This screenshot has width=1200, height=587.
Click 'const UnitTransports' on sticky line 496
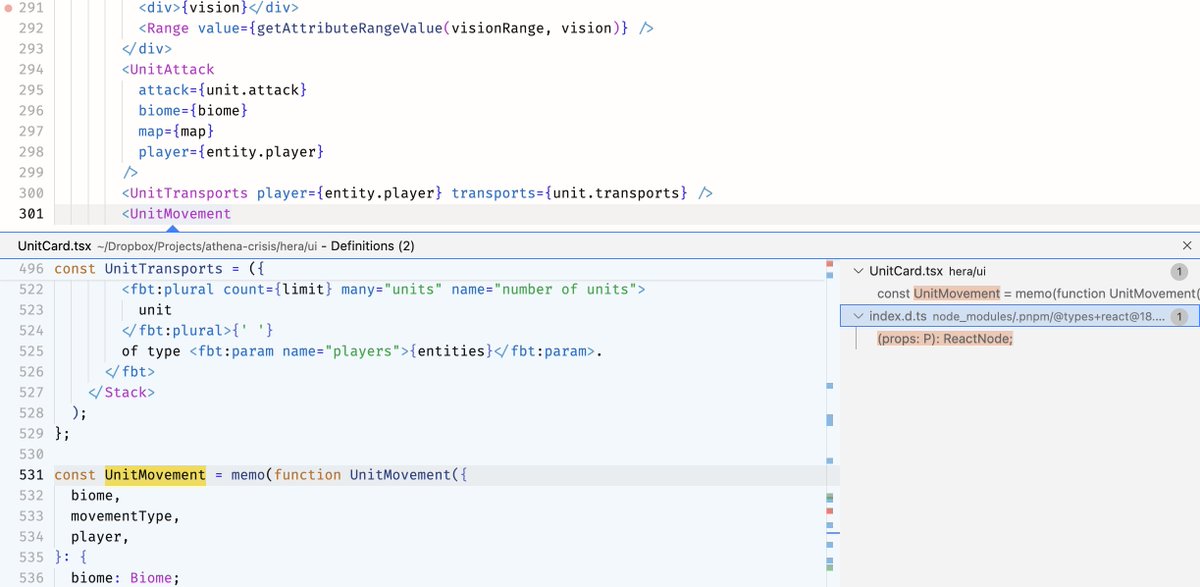tap(138, 269)
